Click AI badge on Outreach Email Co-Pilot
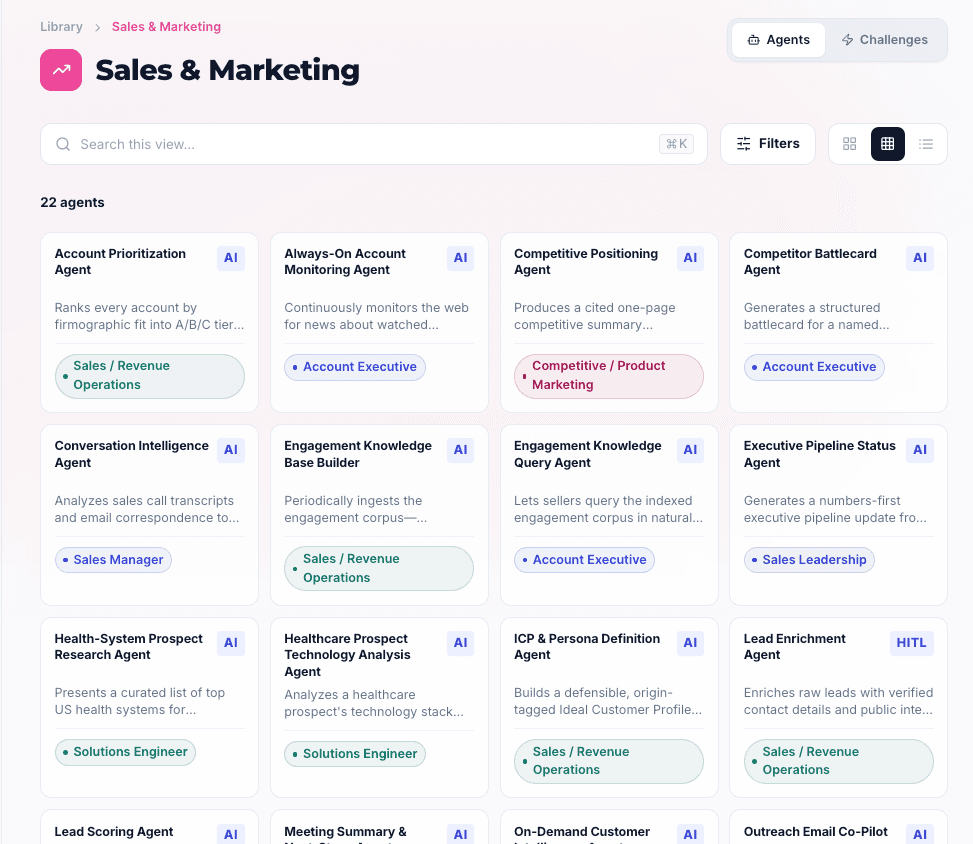The height and width of the screenshot is (844, 973). pyautogui.click(x=920, y=834)
